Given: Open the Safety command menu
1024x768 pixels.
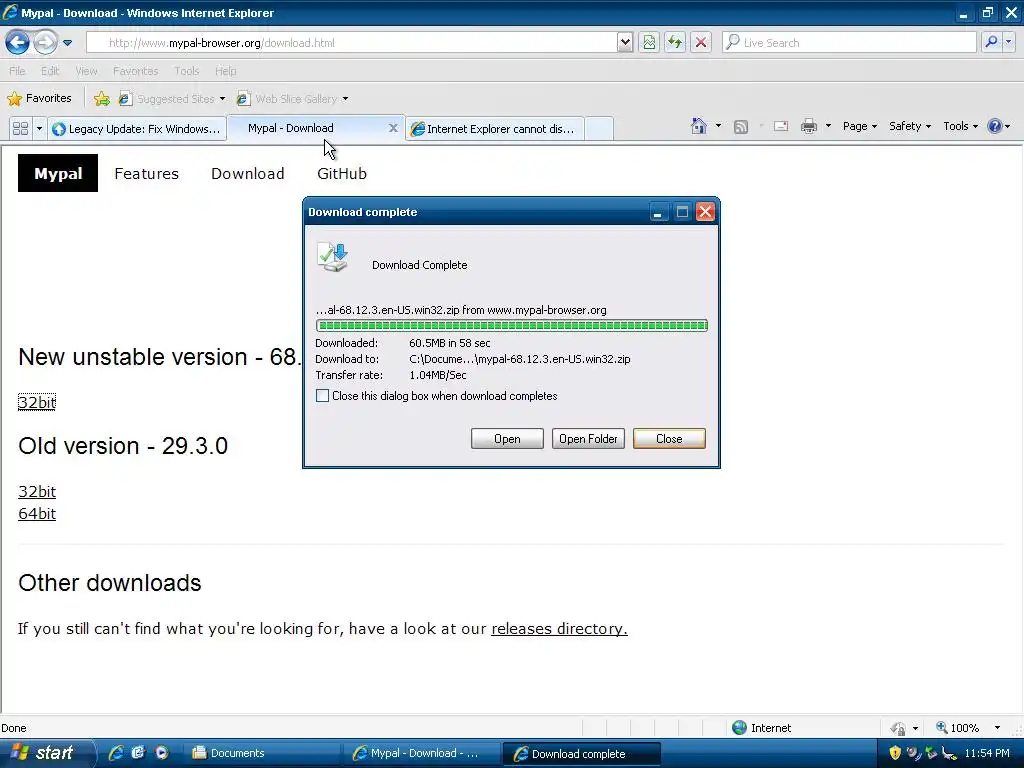Looking at the screenshot, I should (910, 126).
